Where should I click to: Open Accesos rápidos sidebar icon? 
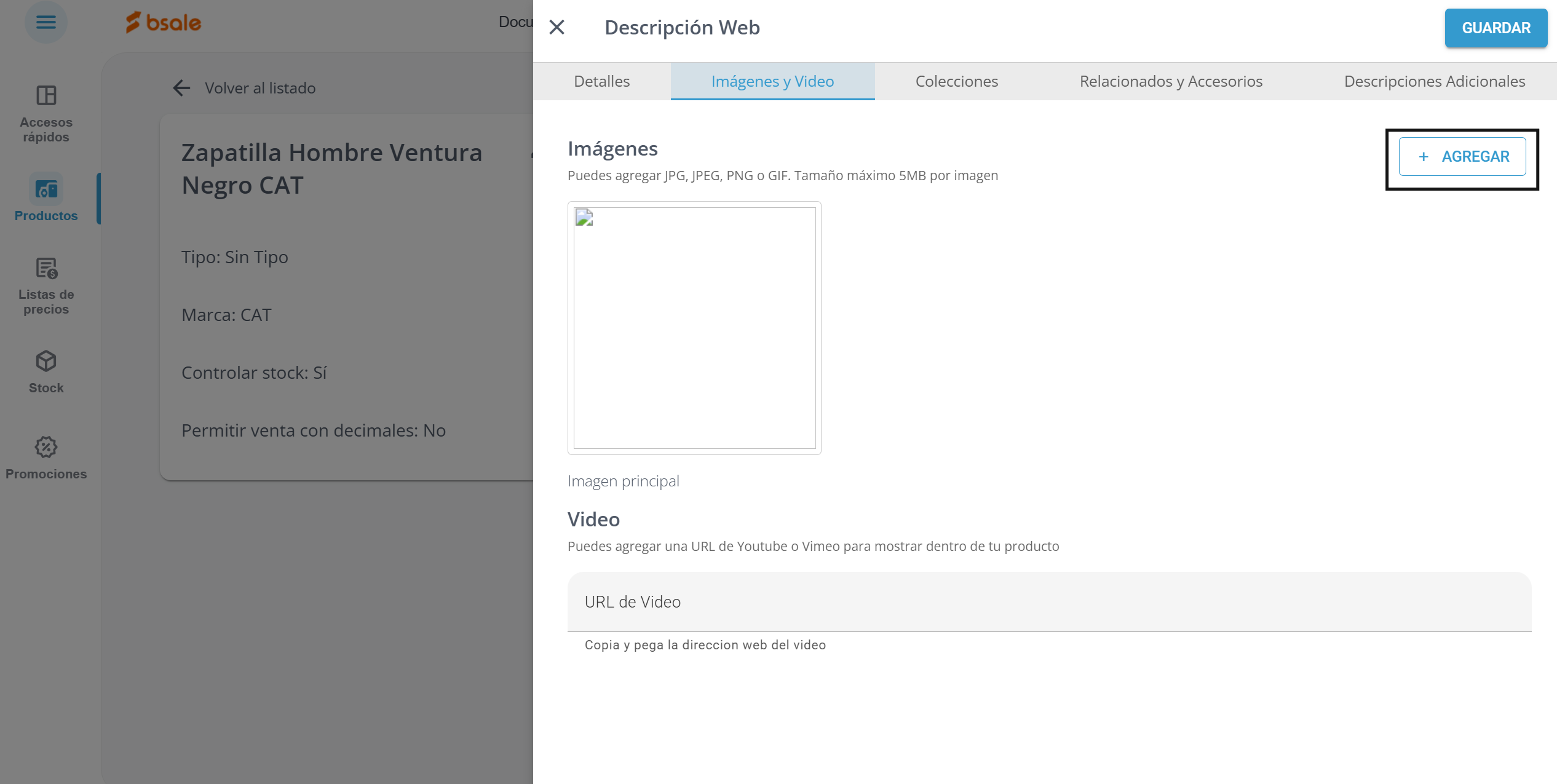click(46, 96)
